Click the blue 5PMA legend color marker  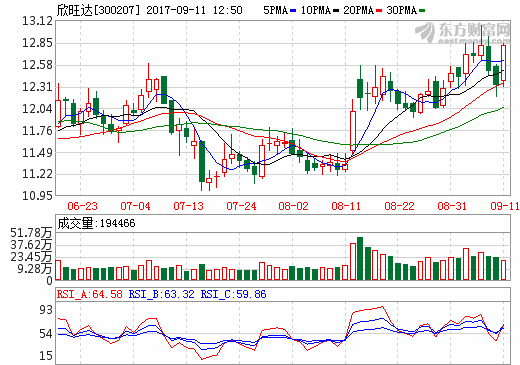tap(293, 11)
